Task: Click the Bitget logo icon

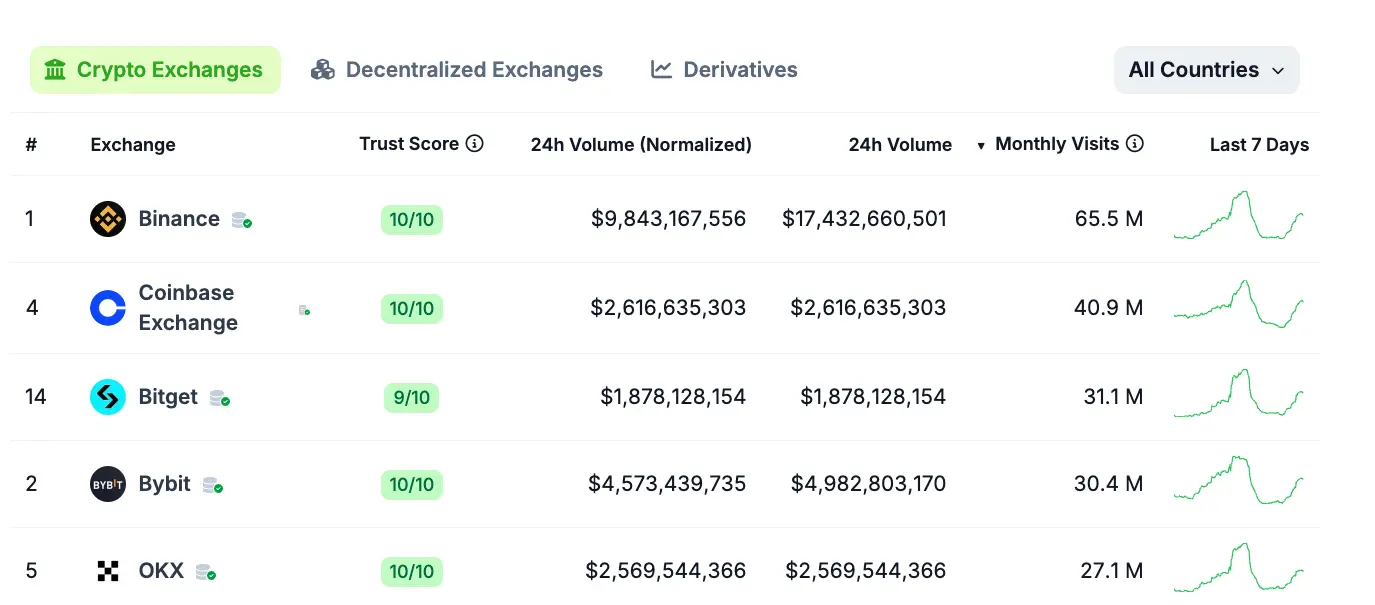Action: [108, 396]
